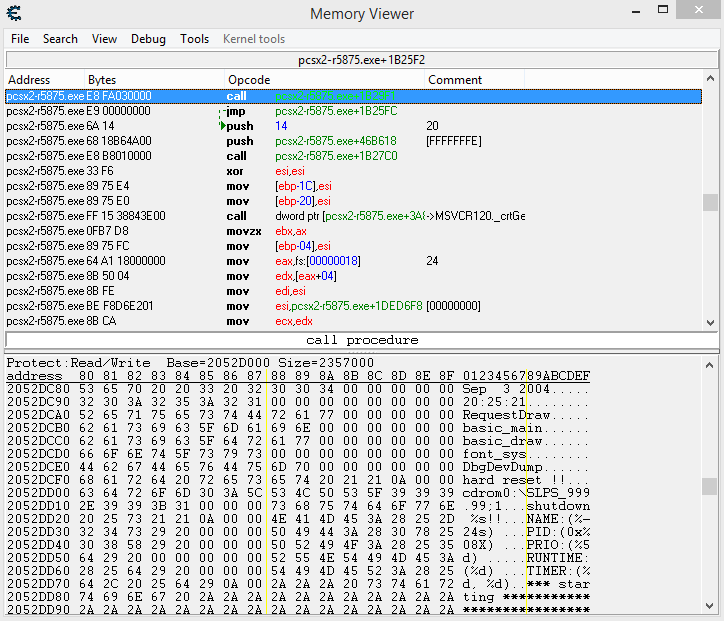Click the green jump arrow beside push 14
The width and height of the screenshot is (724, 621).
click(222, 126)
